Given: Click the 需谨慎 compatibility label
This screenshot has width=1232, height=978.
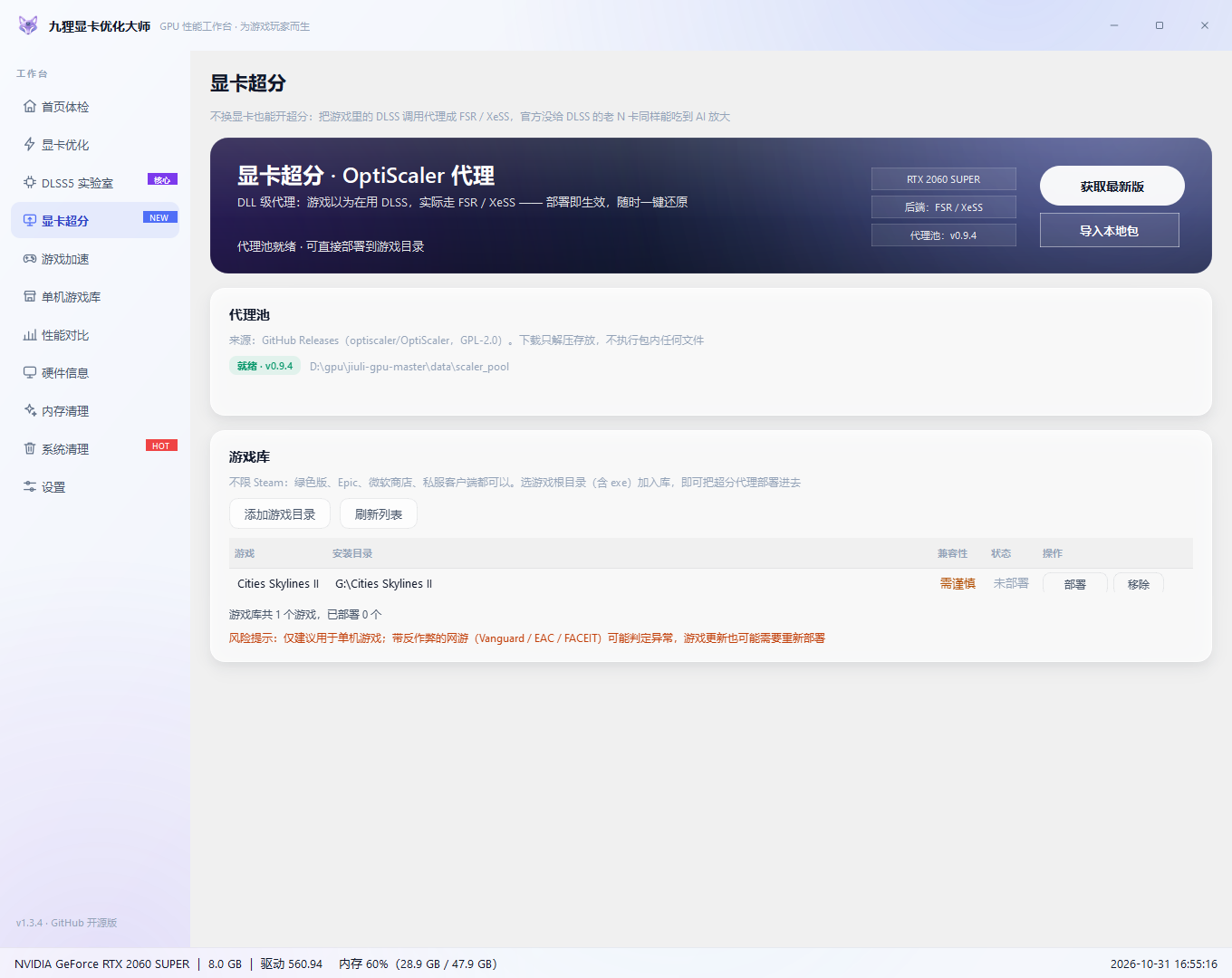Looking at the screenshot, I should coord(958,584).
